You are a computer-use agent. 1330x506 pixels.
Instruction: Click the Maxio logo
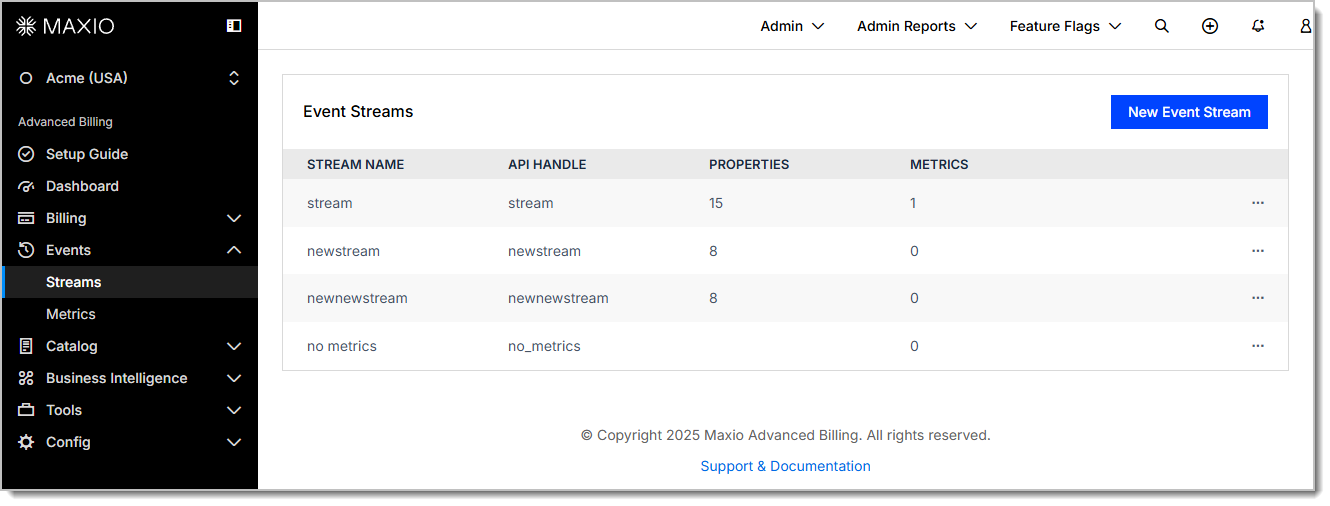coord(66,26)
